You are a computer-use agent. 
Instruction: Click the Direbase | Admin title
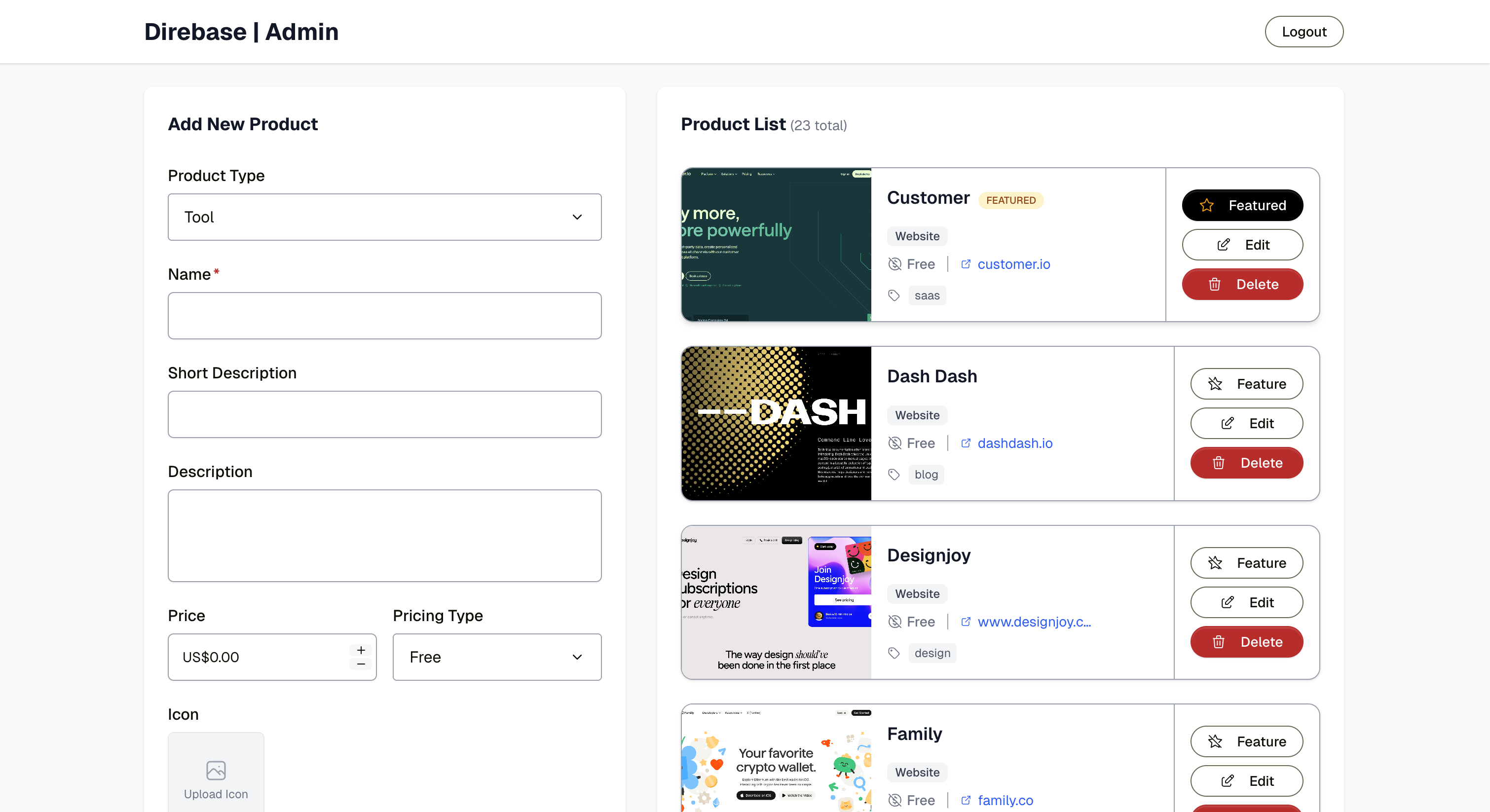[241, 32]
